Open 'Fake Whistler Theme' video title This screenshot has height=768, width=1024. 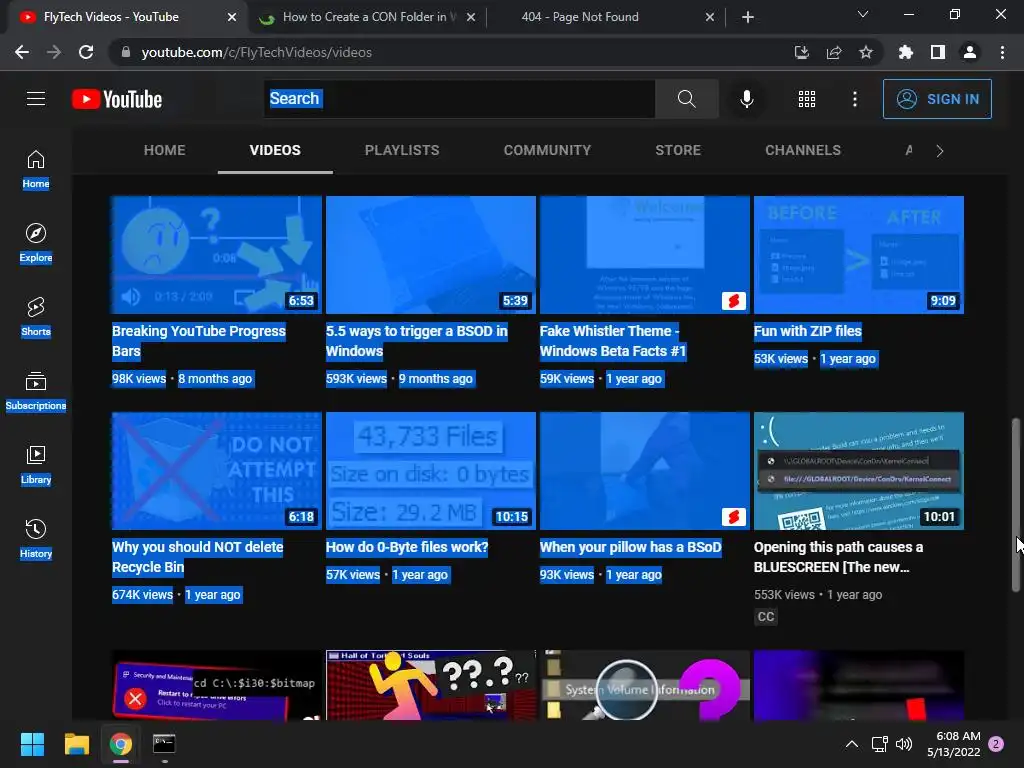click(x=613, y=341)
